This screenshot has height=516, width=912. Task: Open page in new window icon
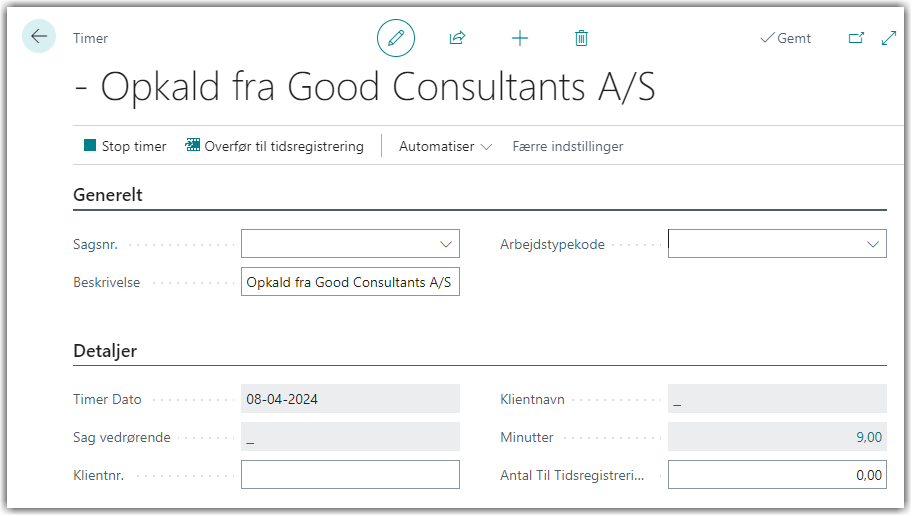click(x=856, y=38)
